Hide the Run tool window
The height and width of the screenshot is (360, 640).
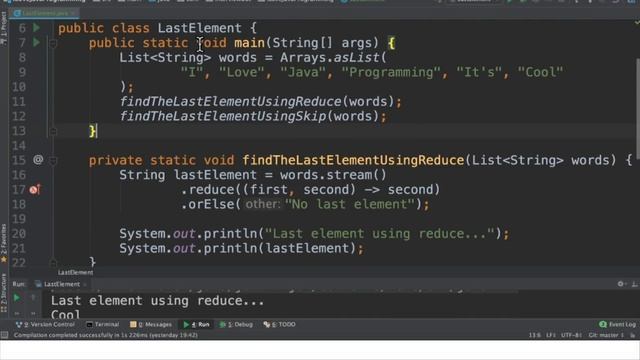click(634, 284)
